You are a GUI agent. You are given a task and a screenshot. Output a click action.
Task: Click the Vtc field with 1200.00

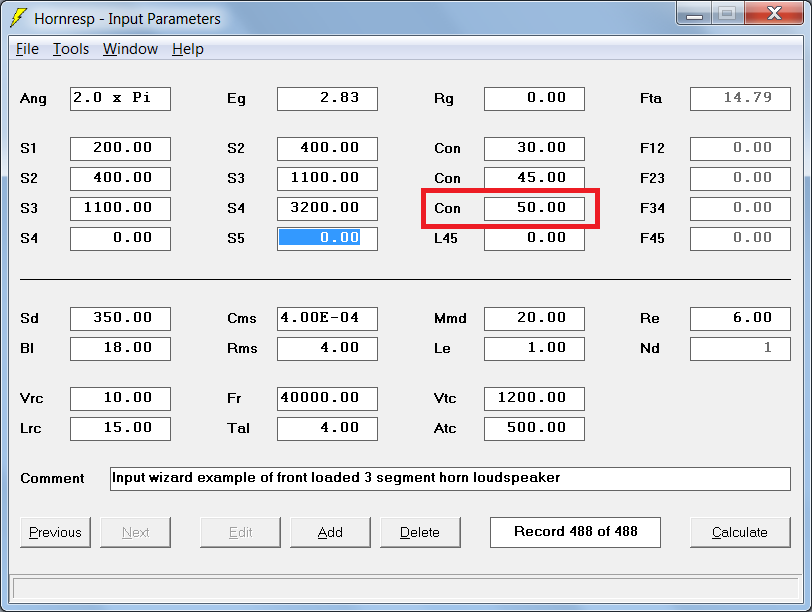click(534, 399)
